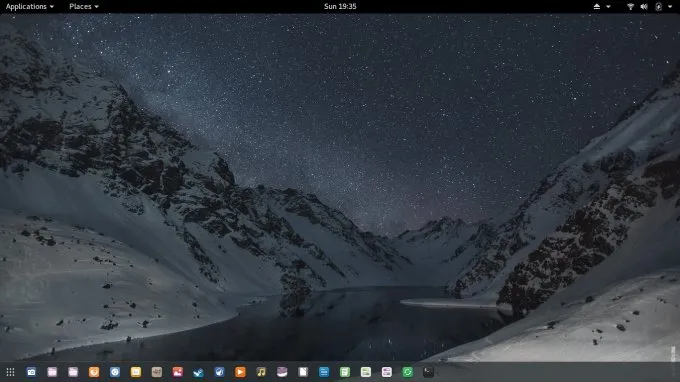Launch the yellow square app in dock
This screenshot has height=382, width=680.
tap(136, 372)
